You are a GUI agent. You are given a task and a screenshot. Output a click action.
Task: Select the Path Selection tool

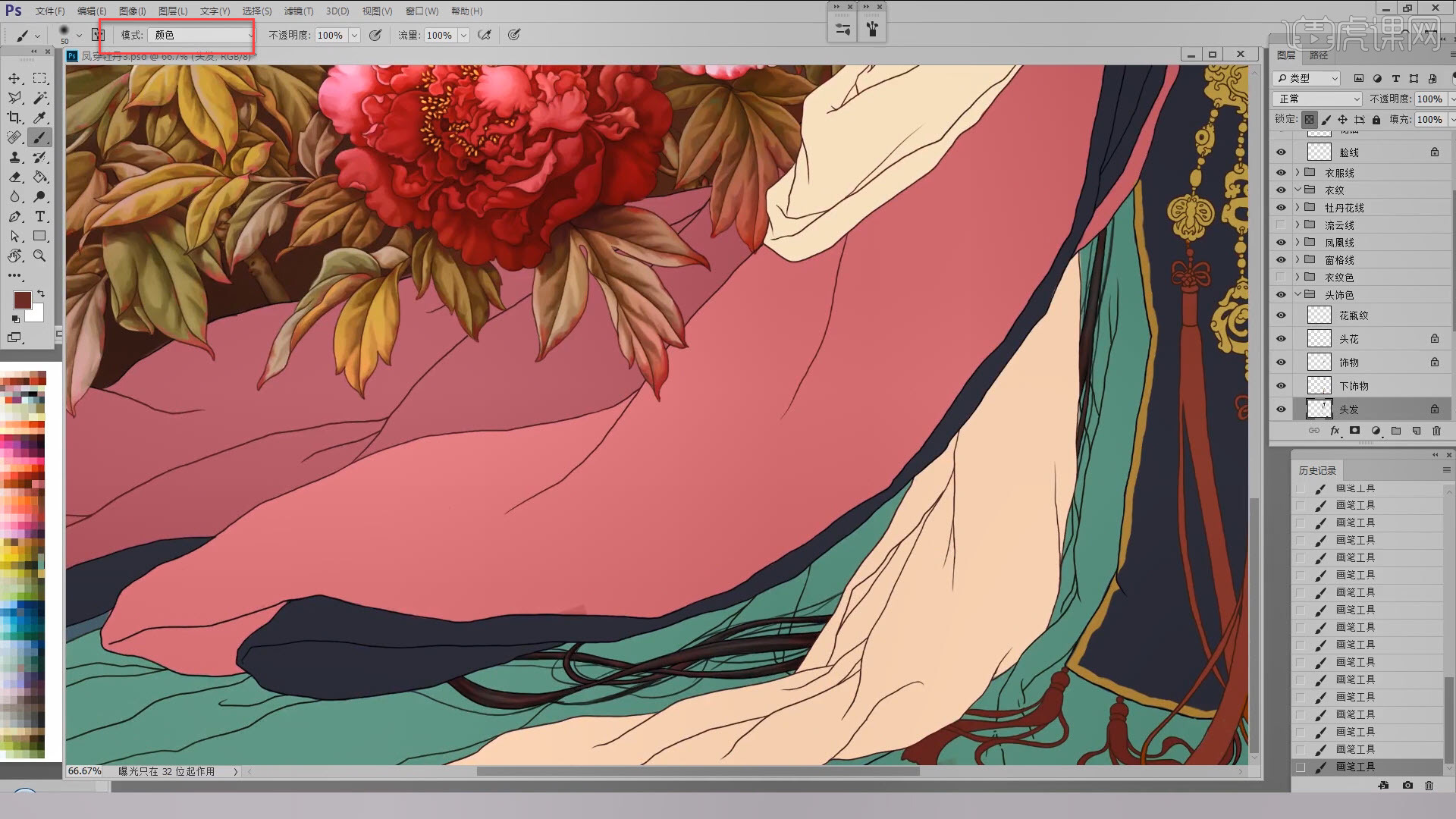(x=14, y=236)
